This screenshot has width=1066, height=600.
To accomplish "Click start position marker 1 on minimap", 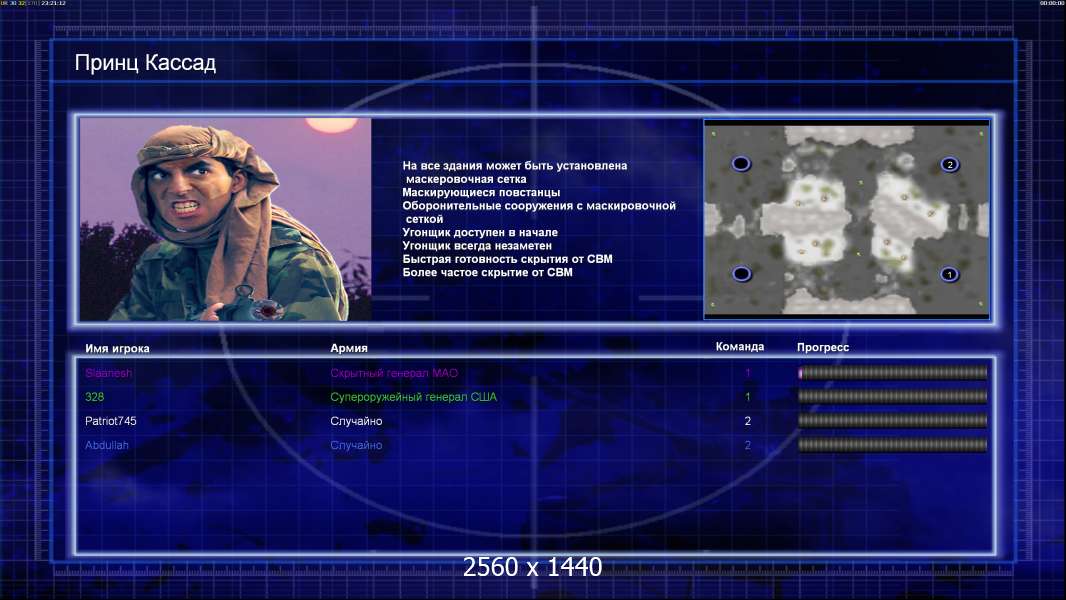I will click(x=949, y=275).
